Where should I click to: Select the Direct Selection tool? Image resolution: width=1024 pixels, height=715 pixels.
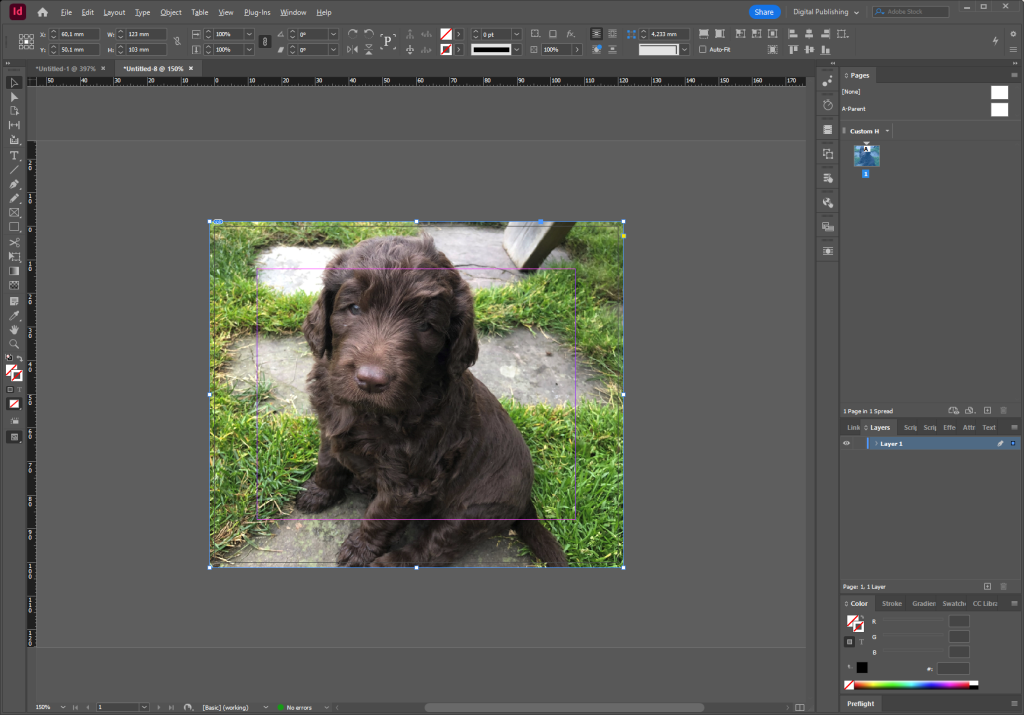coord(14,97)
